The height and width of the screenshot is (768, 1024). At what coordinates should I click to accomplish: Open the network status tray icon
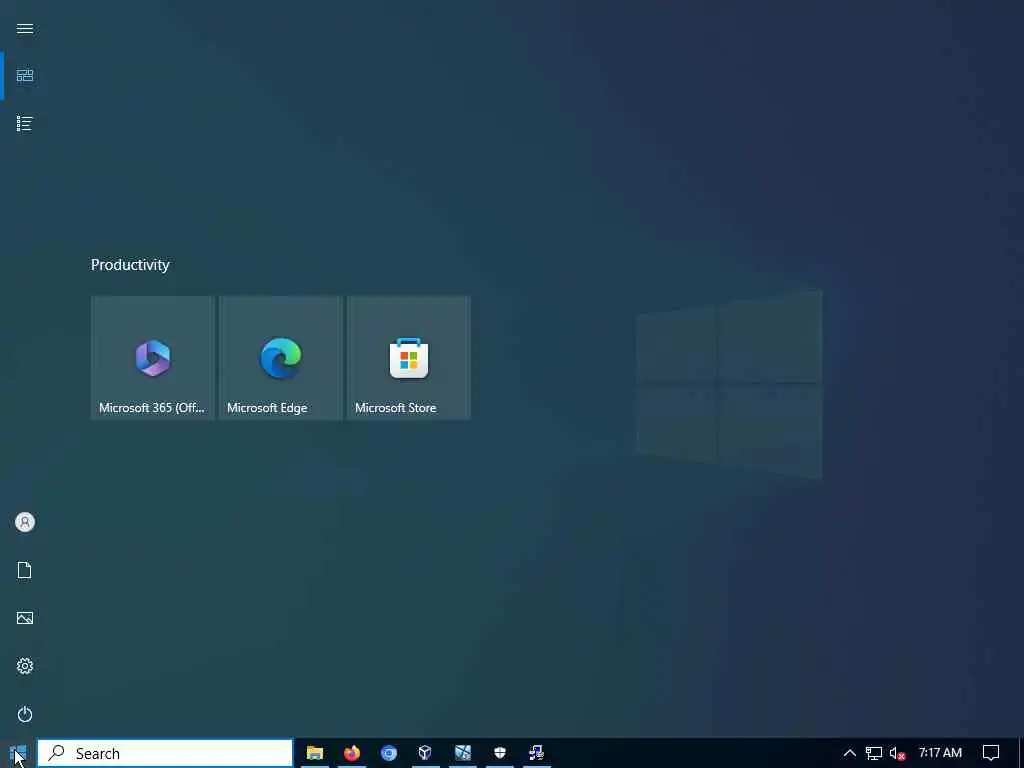[874, 753]
